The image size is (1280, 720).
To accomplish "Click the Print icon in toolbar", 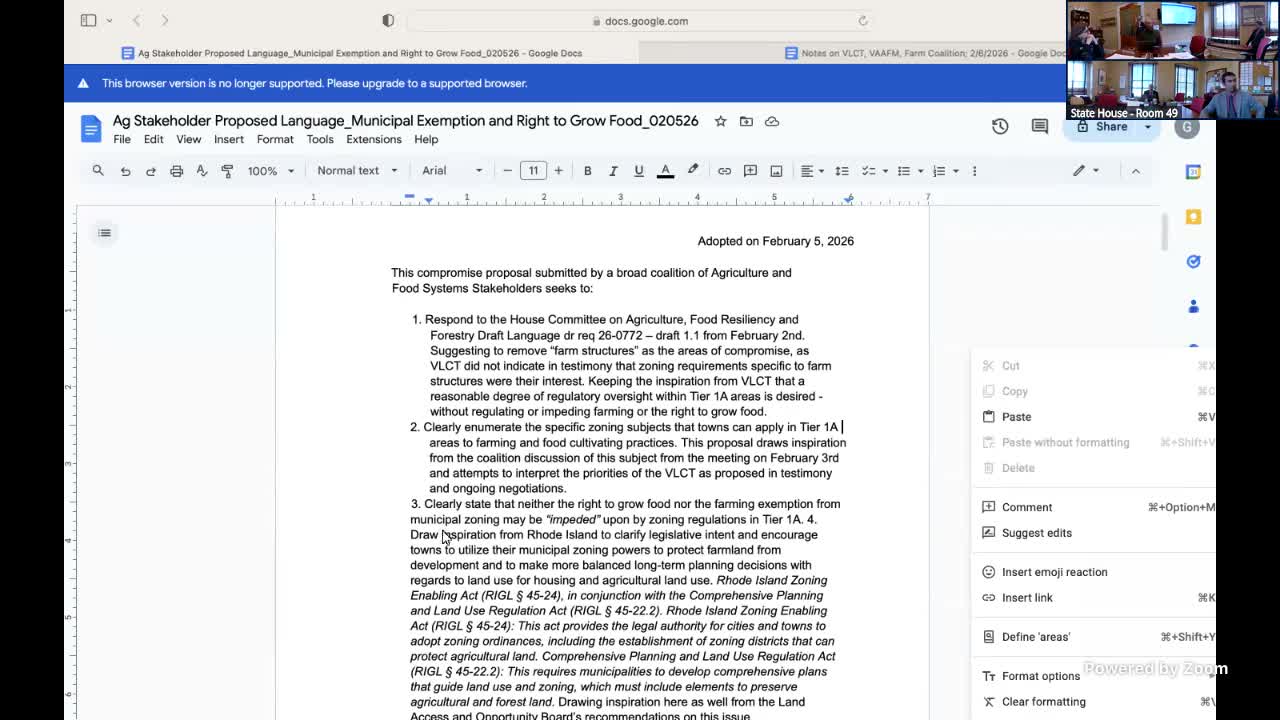I will click(176, 171).
